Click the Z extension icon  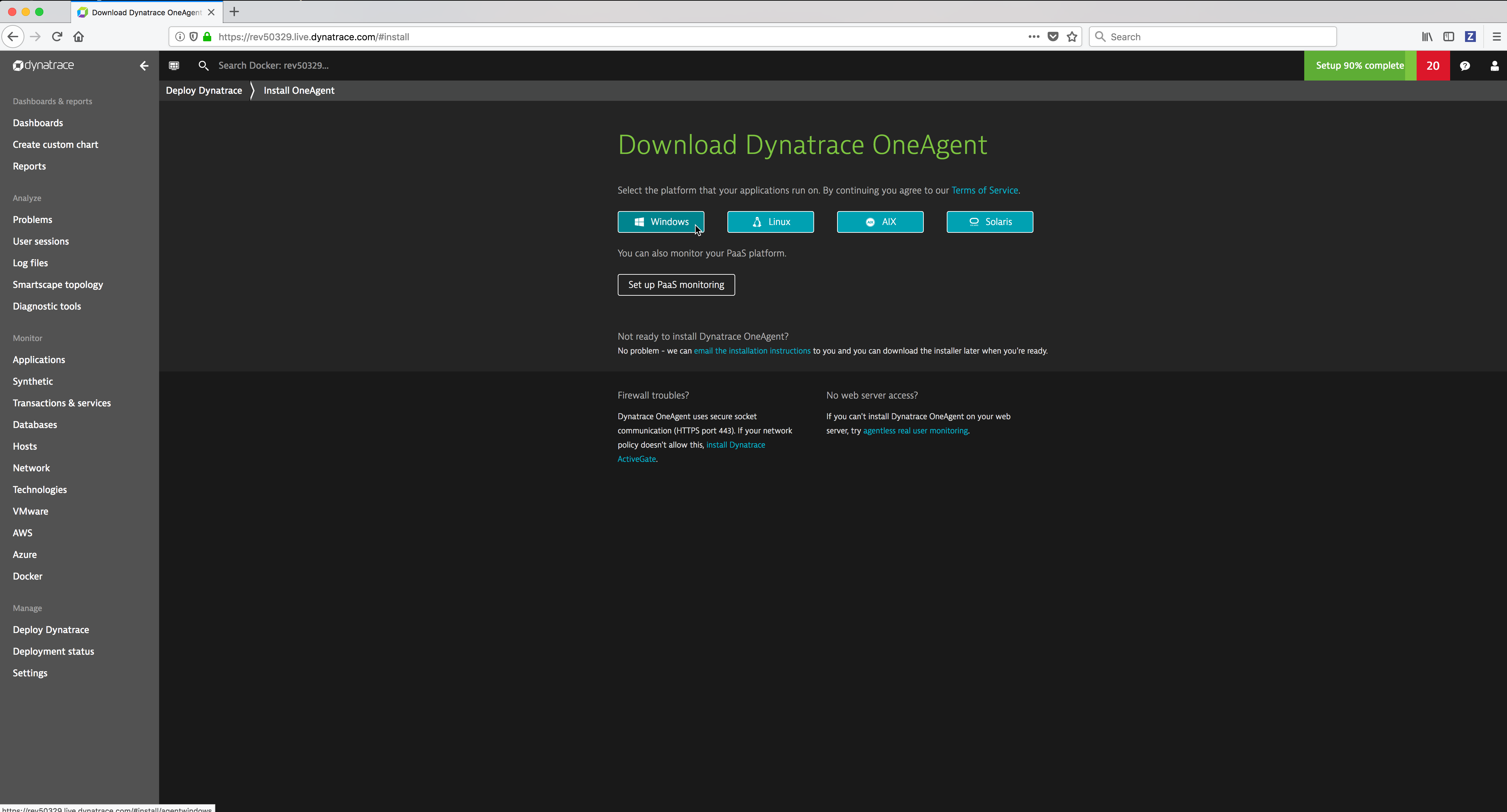1470,36
